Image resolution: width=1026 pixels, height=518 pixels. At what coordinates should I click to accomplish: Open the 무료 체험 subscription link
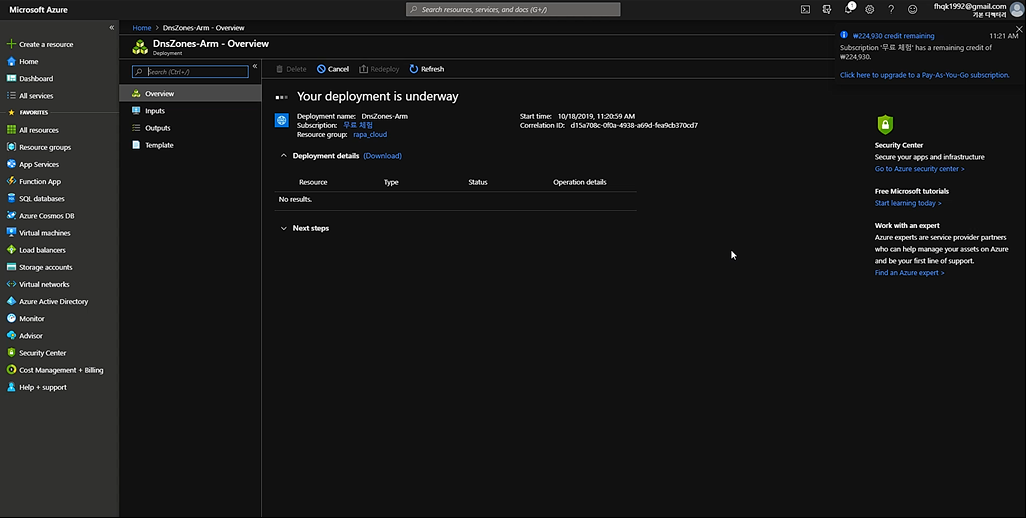pyautogui.click(x=358, y=125)
